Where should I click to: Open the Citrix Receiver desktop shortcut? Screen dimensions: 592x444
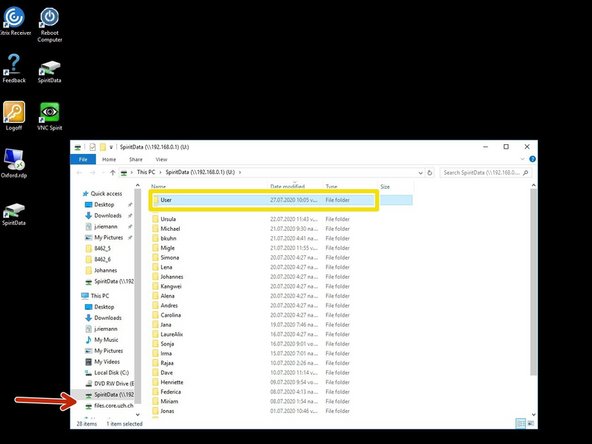click(x=14, y=22)
